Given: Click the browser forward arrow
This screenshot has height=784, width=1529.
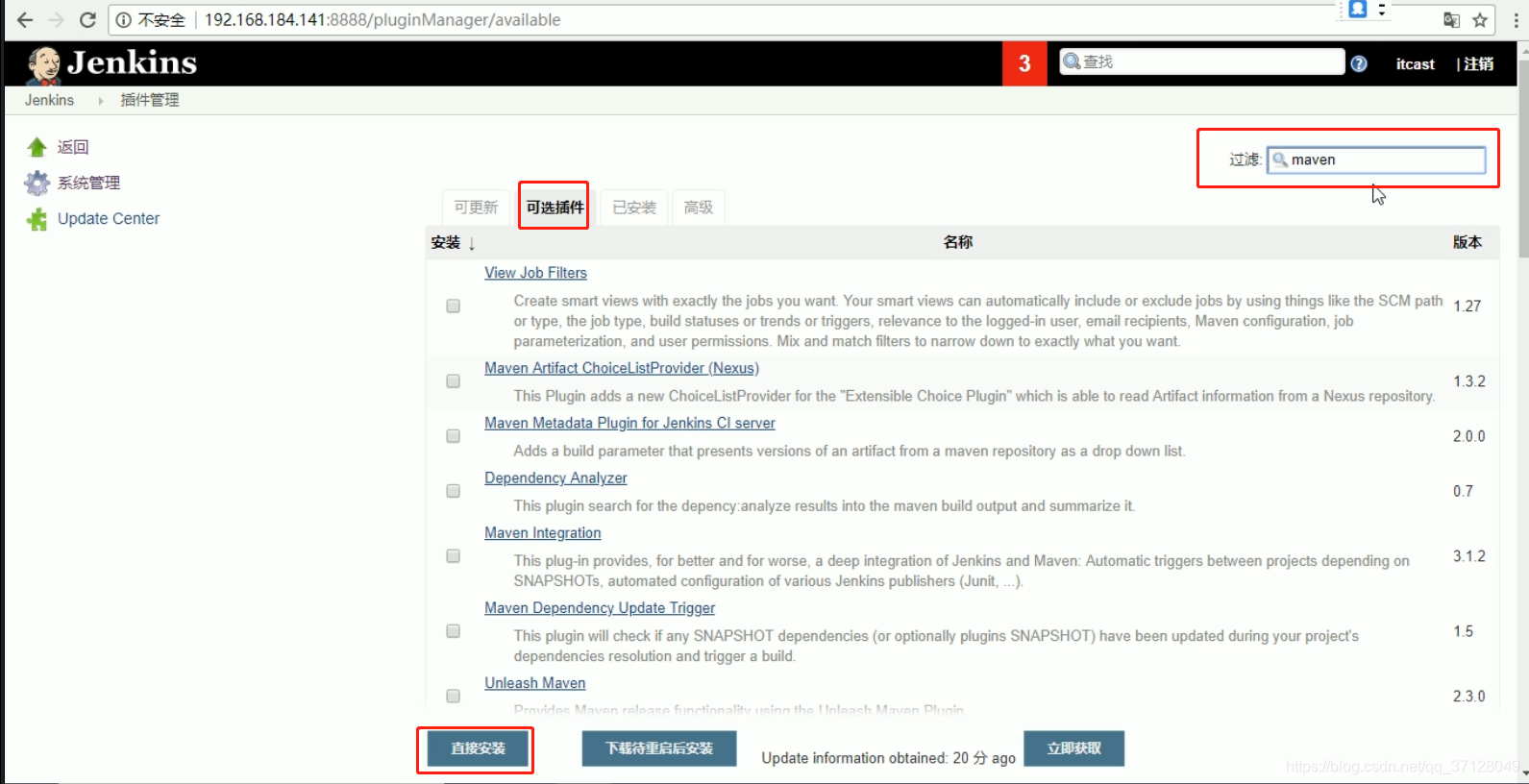Looking at the screenshot, I should pyautogui.click(x=56, y=20).
